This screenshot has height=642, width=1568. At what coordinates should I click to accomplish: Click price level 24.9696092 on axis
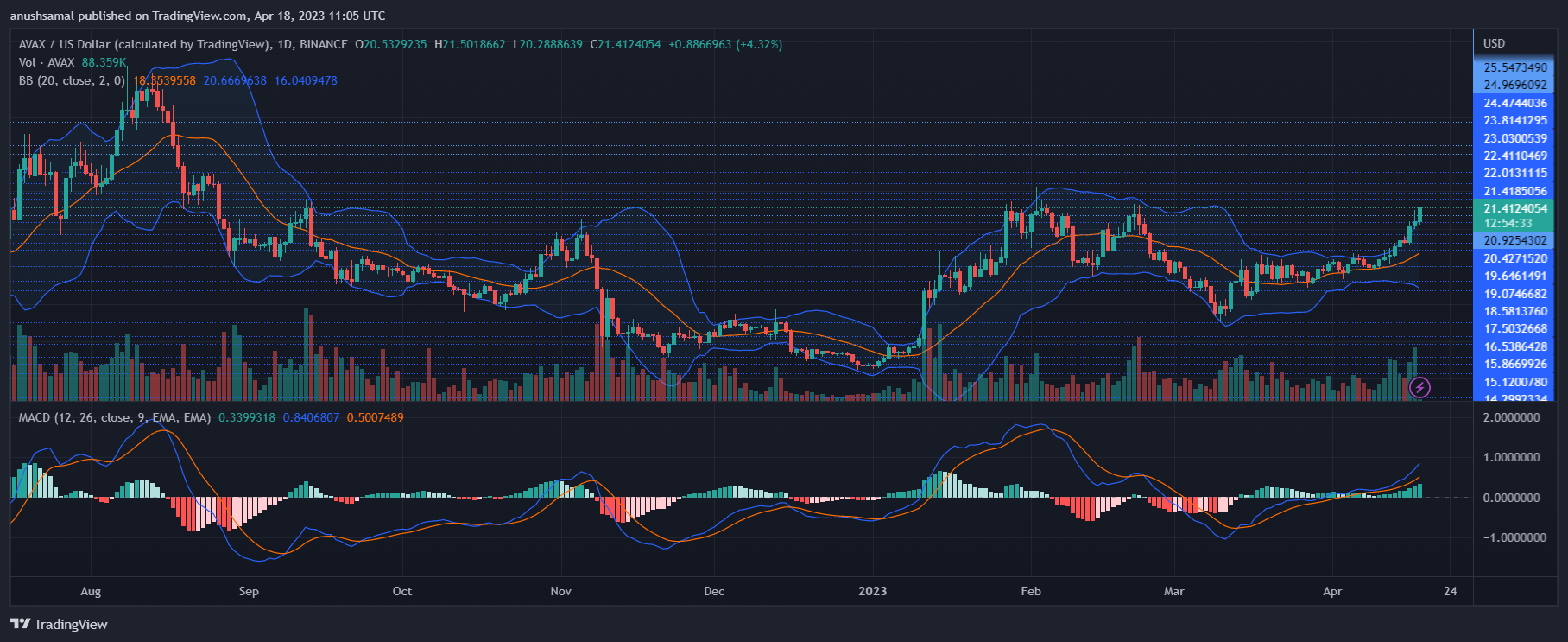tap(1515, 85)
